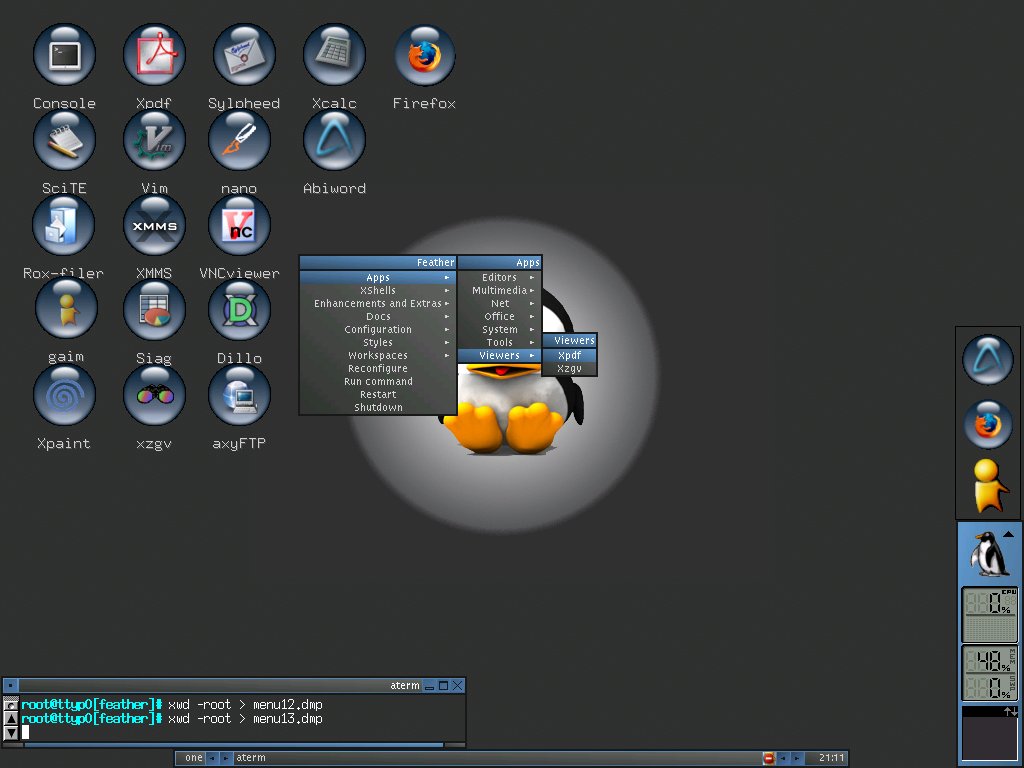The width and height of the screenshot is (1024, 768).
Task: Click the aterm scrollbar down arrow
Action: 11,733
